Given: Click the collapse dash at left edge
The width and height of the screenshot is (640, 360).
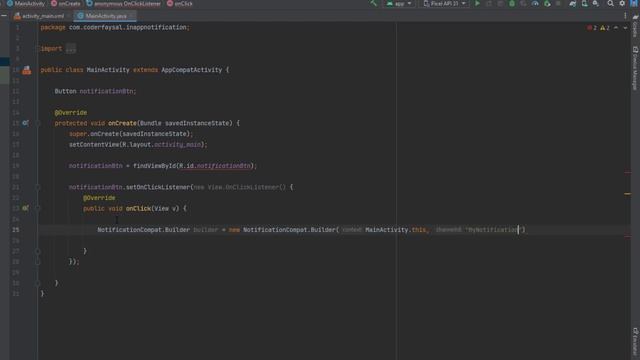Looking at the screenshot, I should pos(4,16).
